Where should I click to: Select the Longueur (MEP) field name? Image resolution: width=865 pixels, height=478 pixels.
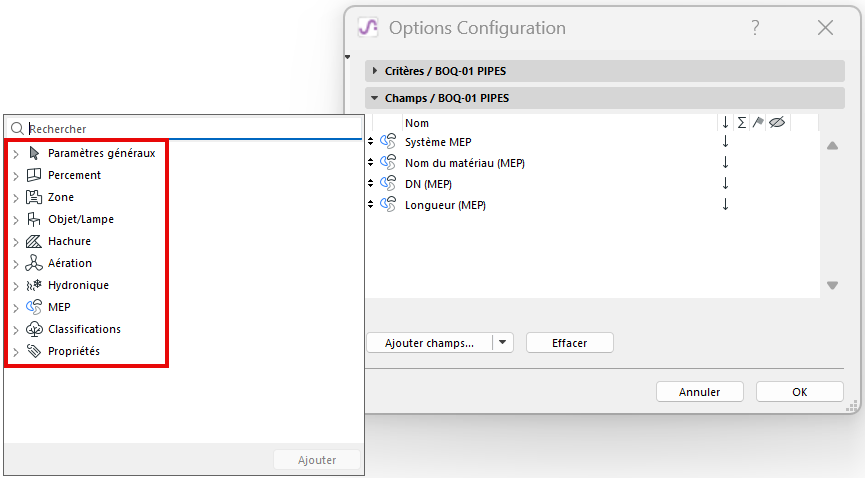tap(445, 205)
